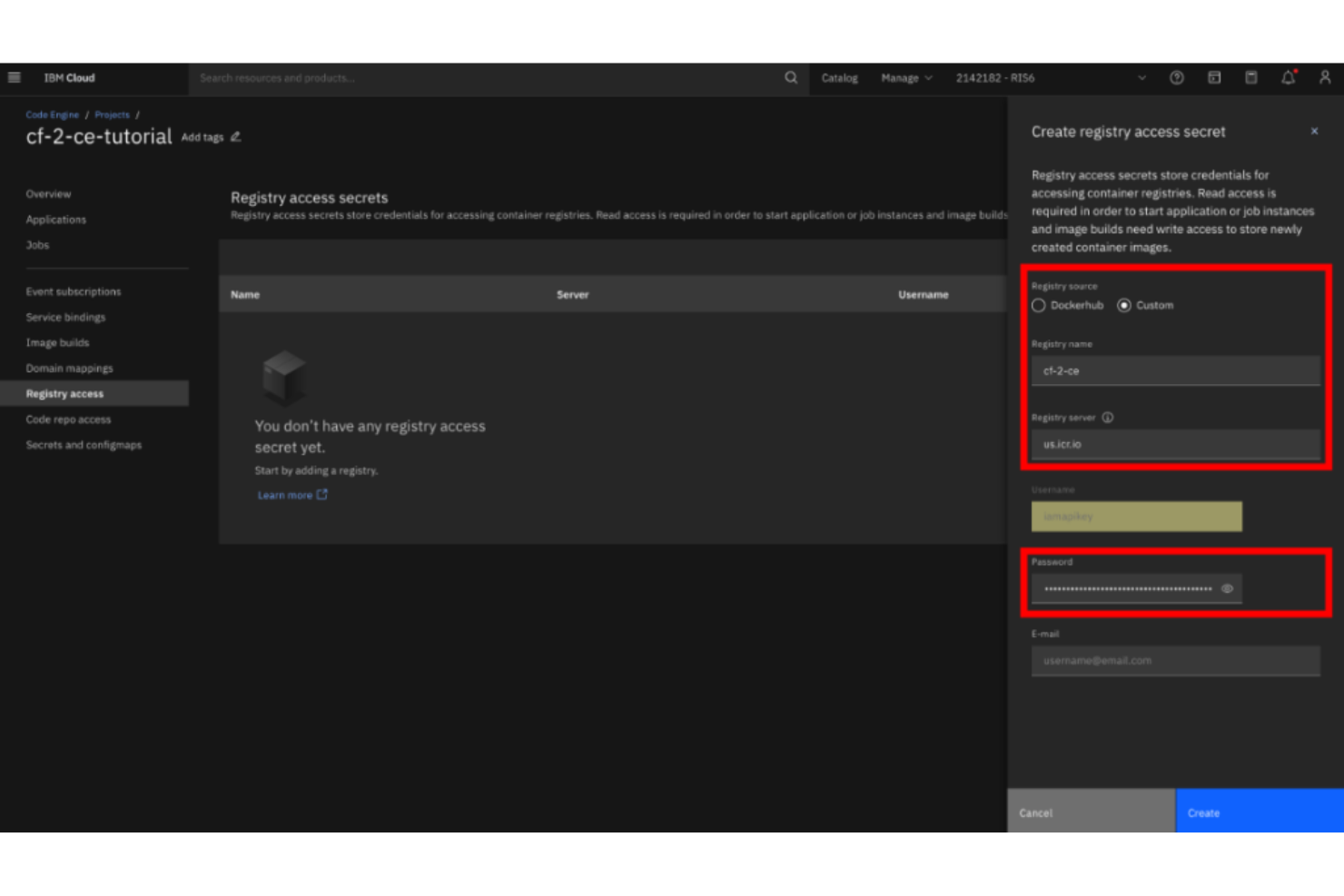Open the help question mark icon
The width and height of the screenshot is (1344, 896).
pos(1176,78)
